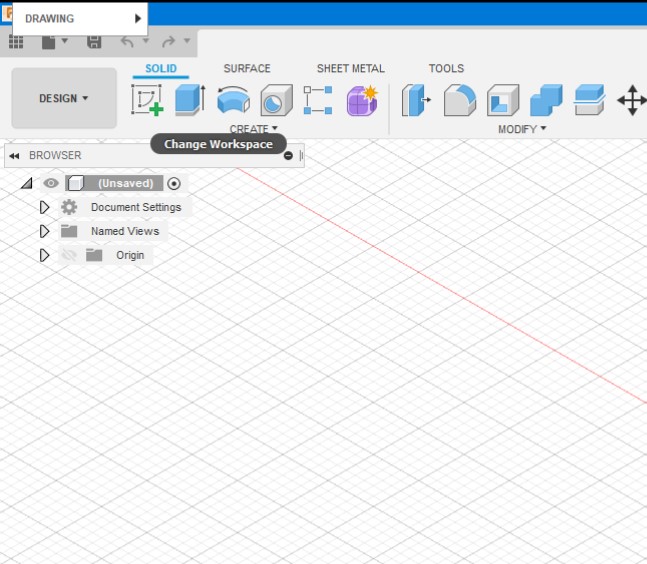Viewport: 647px width, 564px height.
Task: Save the design with the floppy icon
Action: (94, 42)
